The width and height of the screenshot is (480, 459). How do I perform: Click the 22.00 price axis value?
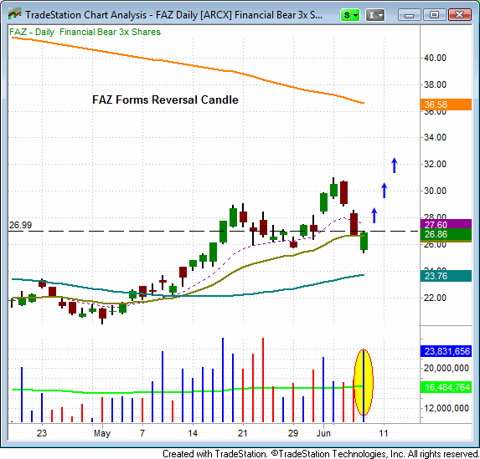(x=435, y=298)
